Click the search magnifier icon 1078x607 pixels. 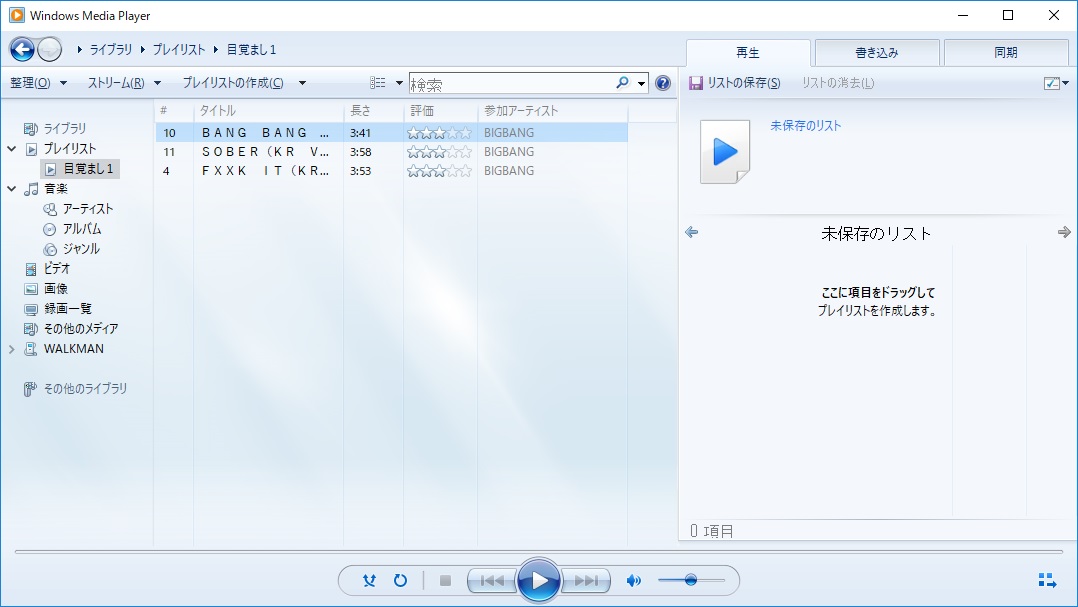tap(622, 83)
